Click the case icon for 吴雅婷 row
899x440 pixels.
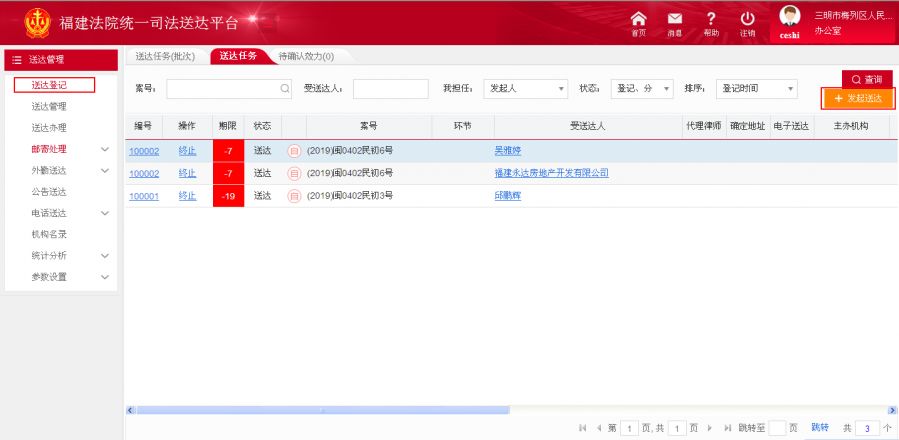[x=294, y=151]
